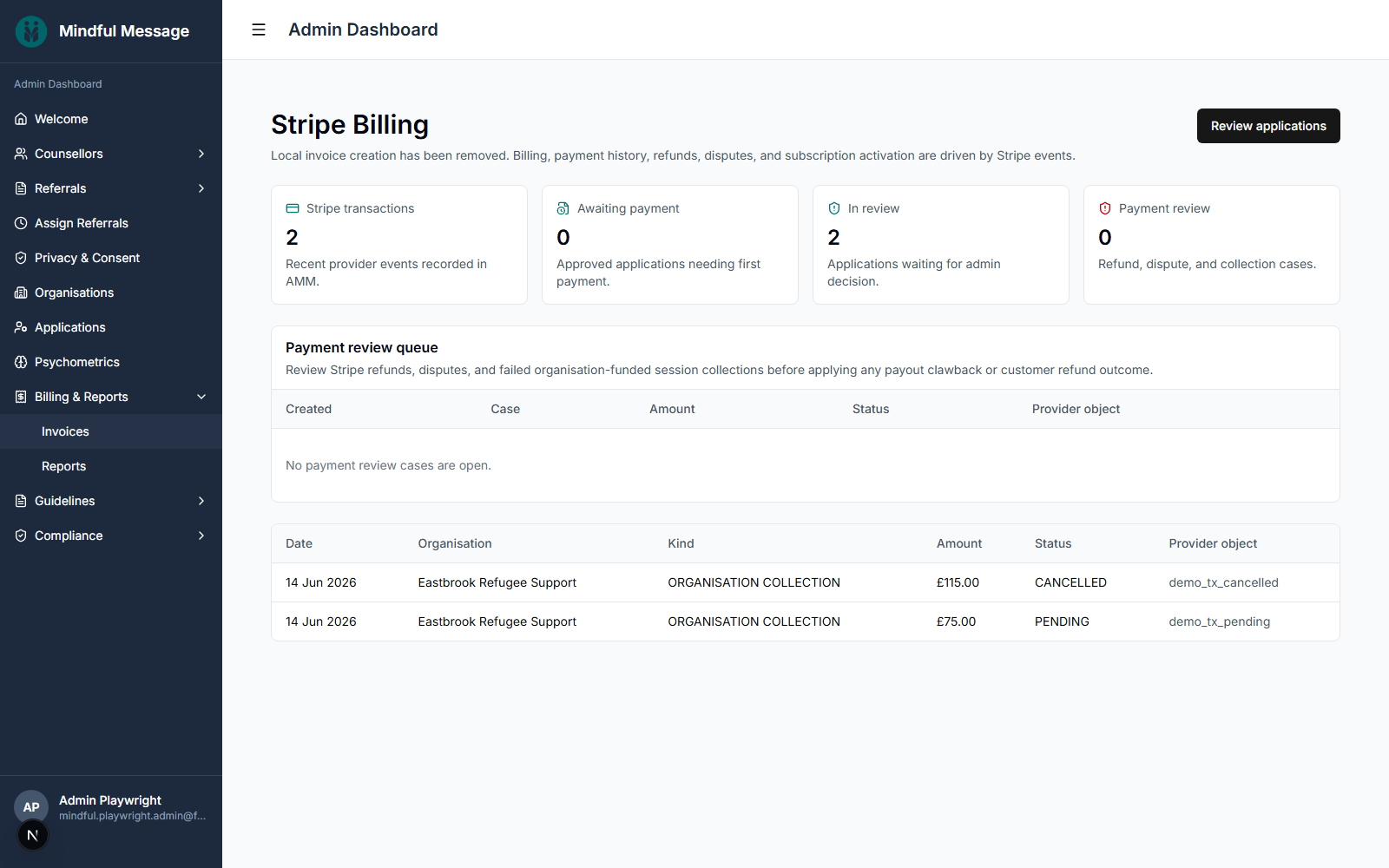Collapse the Billing & Reports section
The image size is (1389, 868).
point(201,397)
